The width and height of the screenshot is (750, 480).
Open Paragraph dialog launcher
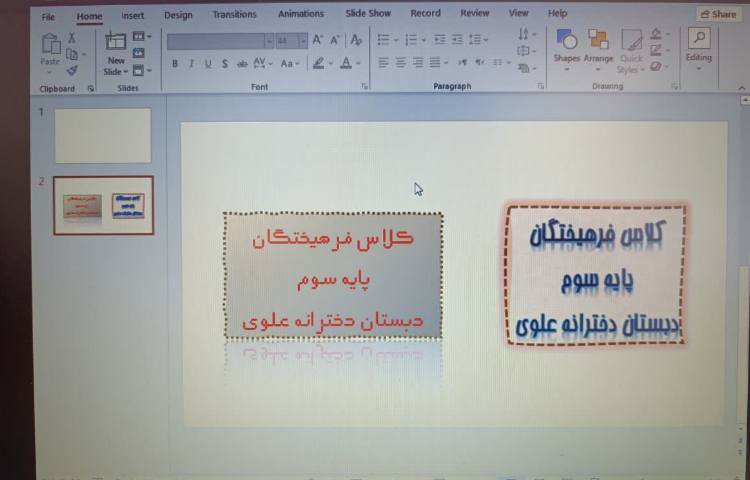[x=541, y=86]
